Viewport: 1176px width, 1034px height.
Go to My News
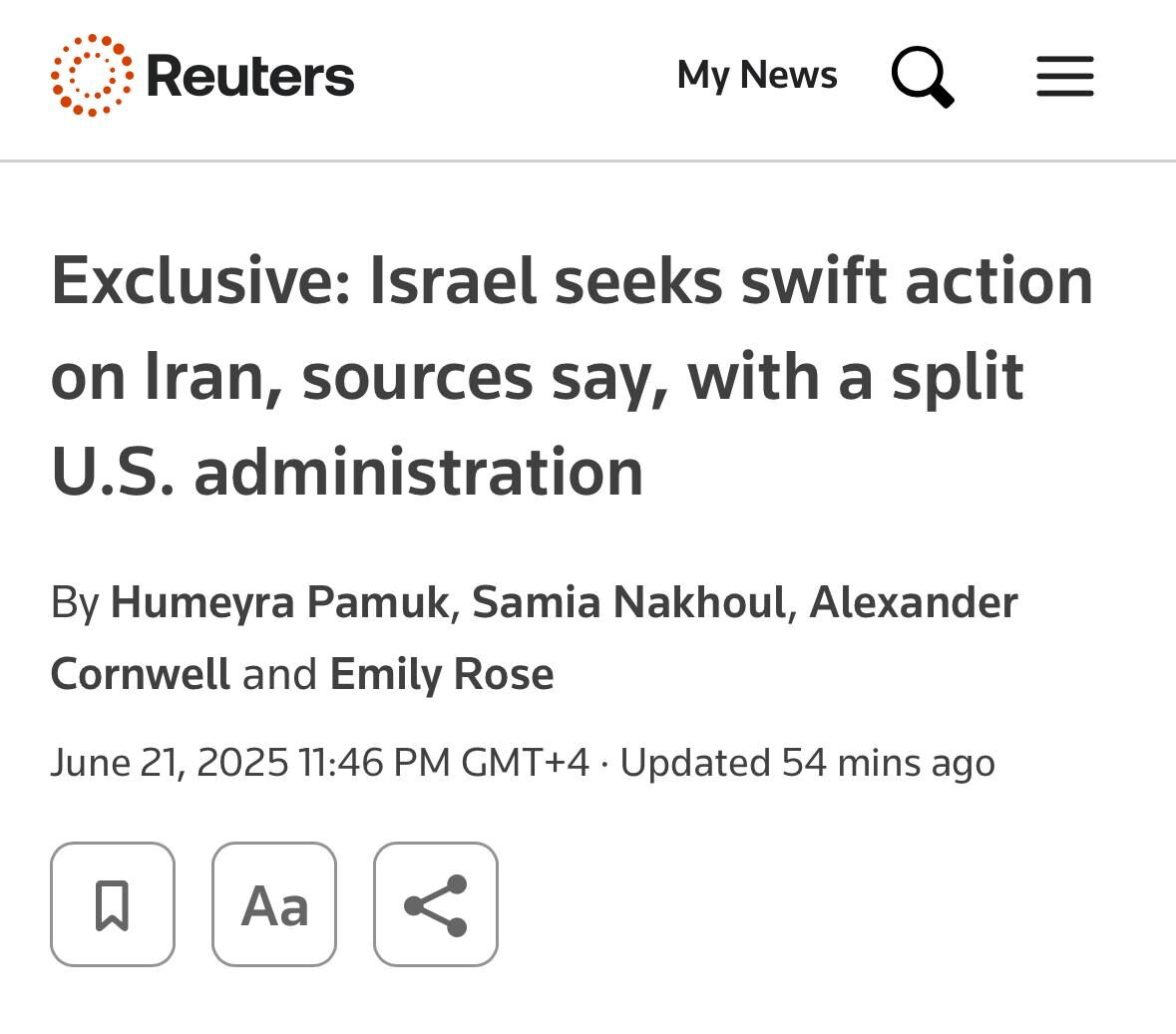[757, 76]
